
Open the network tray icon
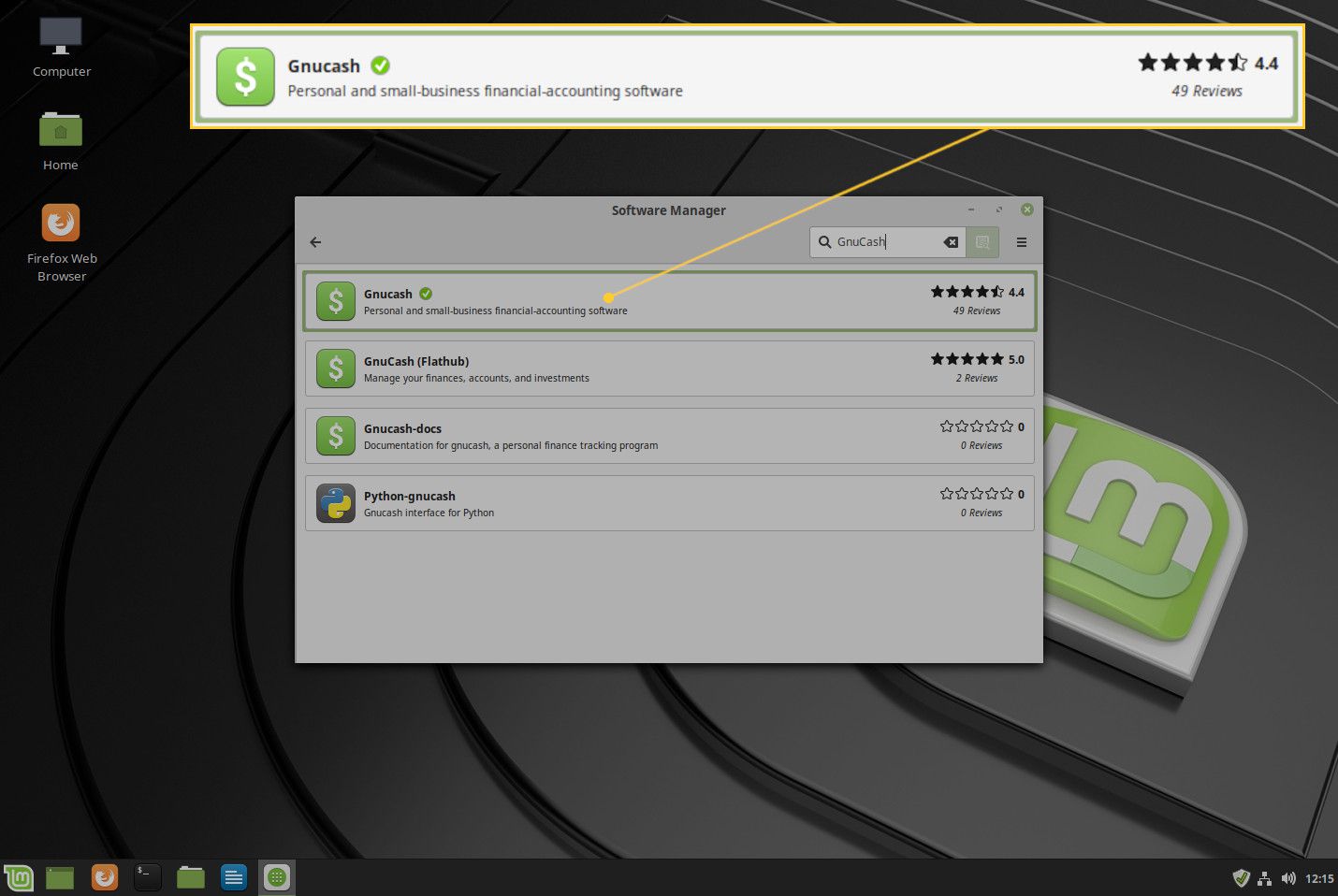(x=1264, y=878)
